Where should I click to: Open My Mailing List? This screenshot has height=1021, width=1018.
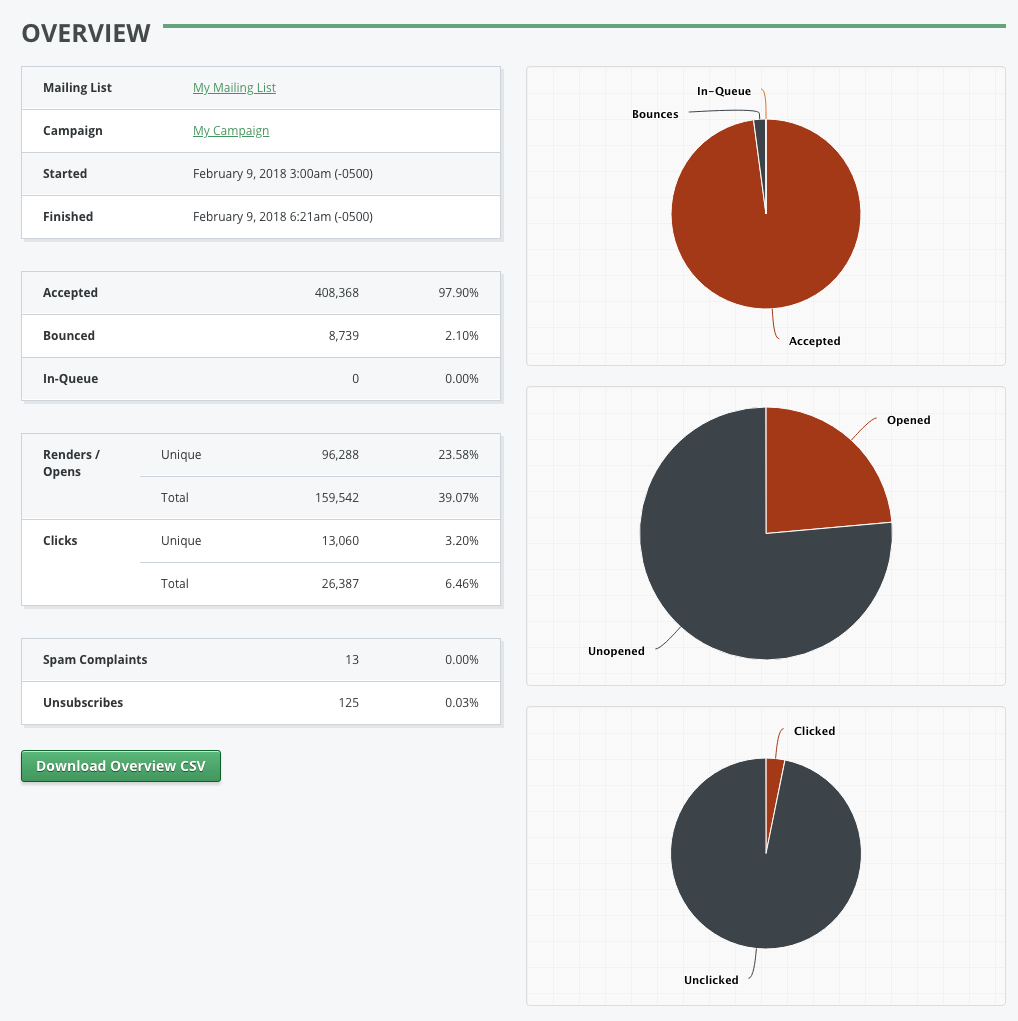(234, 87)
